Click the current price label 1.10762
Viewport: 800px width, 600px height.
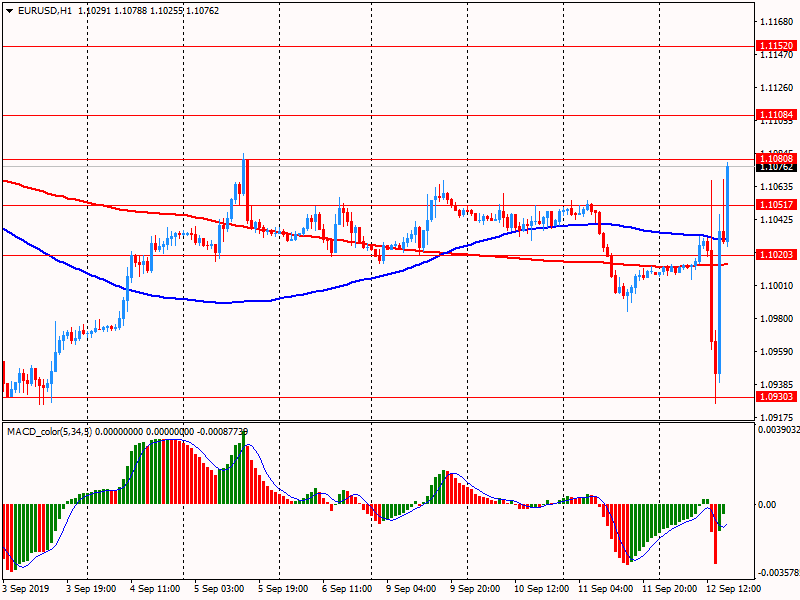(x=776, y=167)
